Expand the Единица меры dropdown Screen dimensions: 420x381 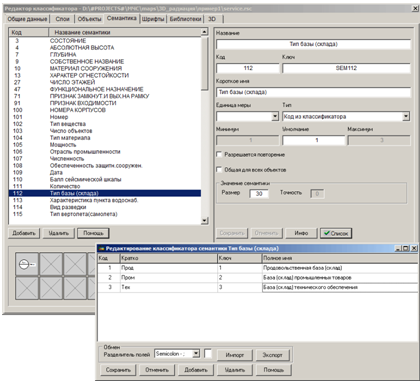pos(275,116)
